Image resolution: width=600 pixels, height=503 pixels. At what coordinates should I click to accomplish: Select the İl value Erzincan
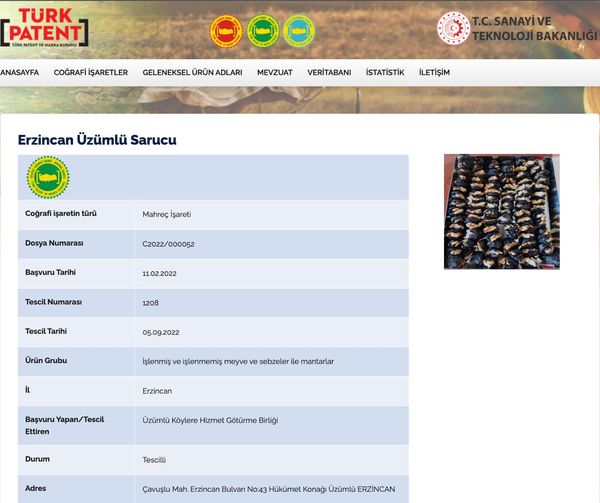[157, 391]
